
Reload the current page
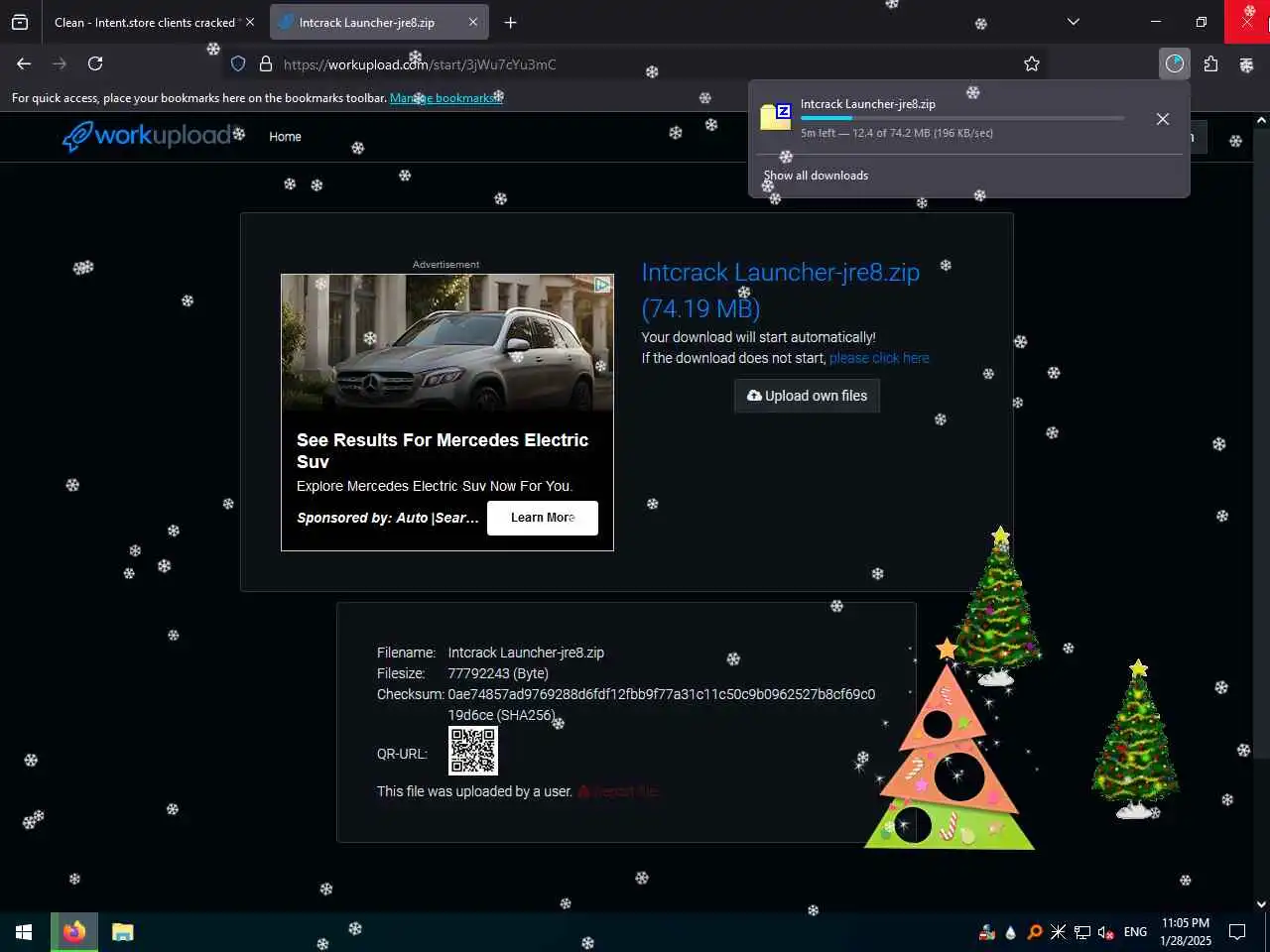[95, 63]
